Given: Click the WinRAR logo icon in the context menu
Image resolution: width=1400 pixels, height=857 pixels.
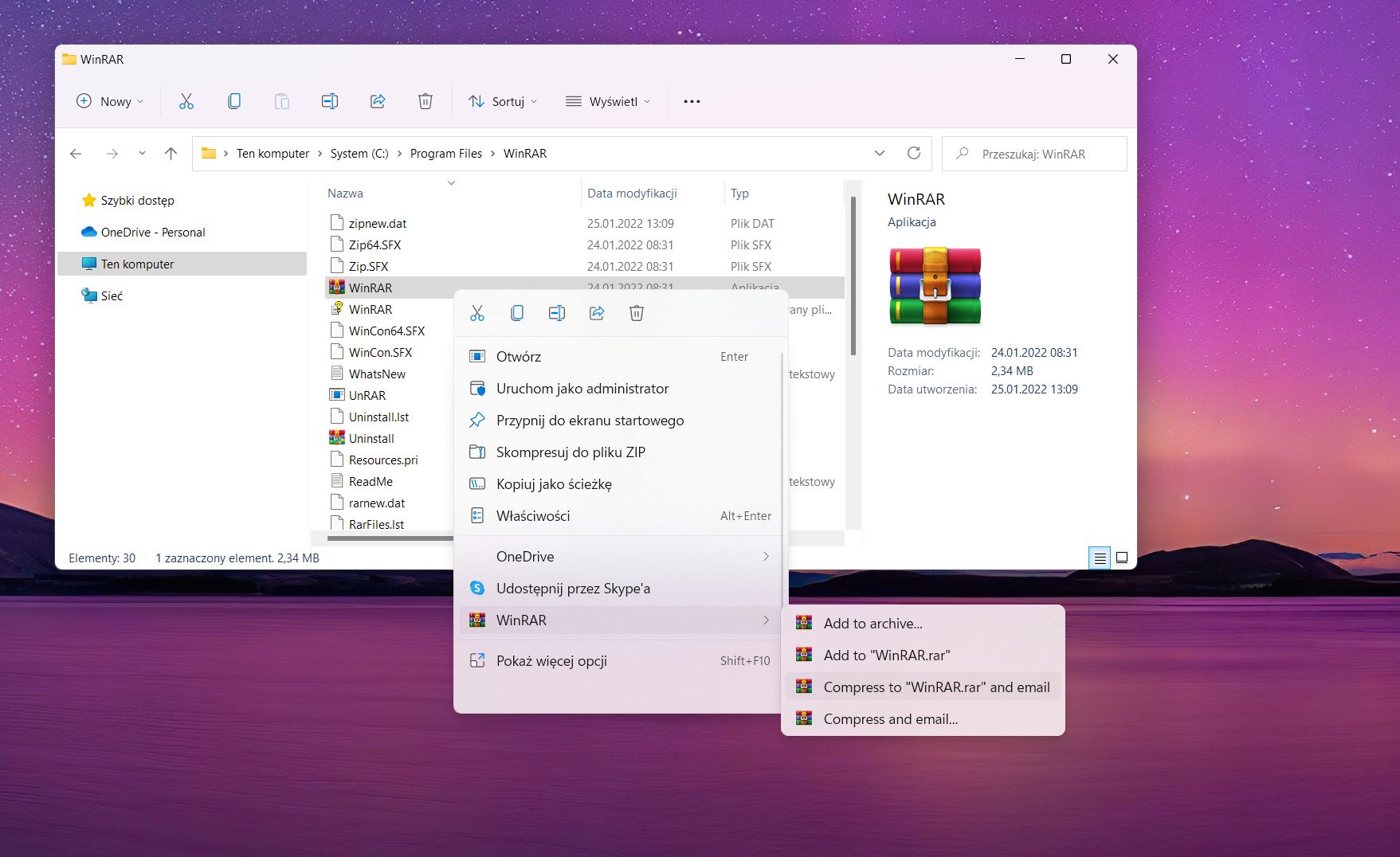Looking at the screenshot, I should point(477,620).
